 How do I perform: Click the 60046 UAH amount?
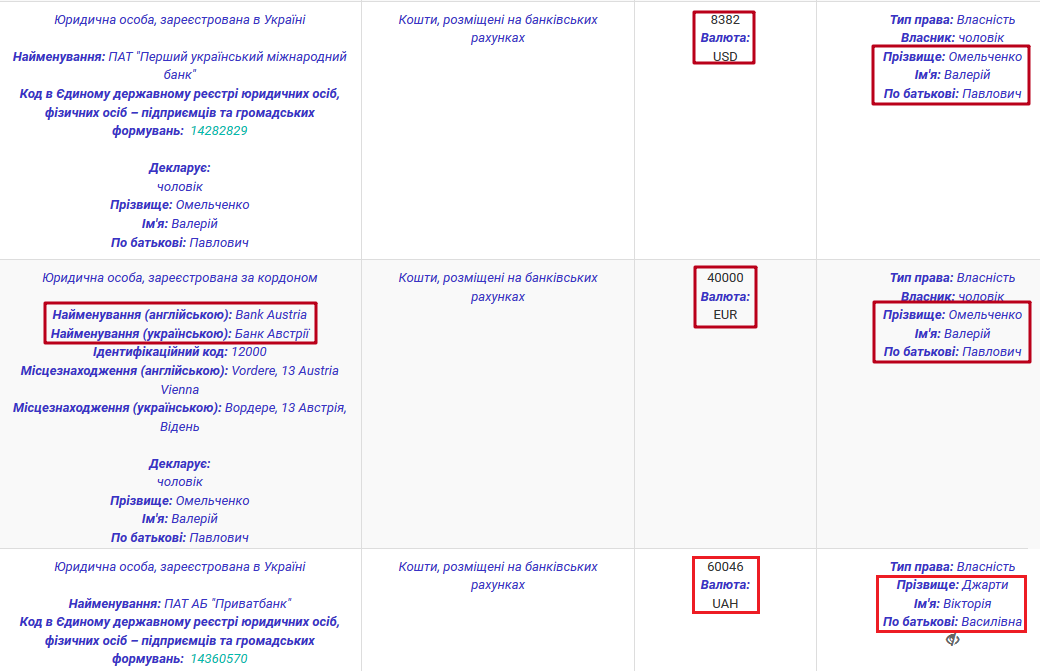coord(724,567)
